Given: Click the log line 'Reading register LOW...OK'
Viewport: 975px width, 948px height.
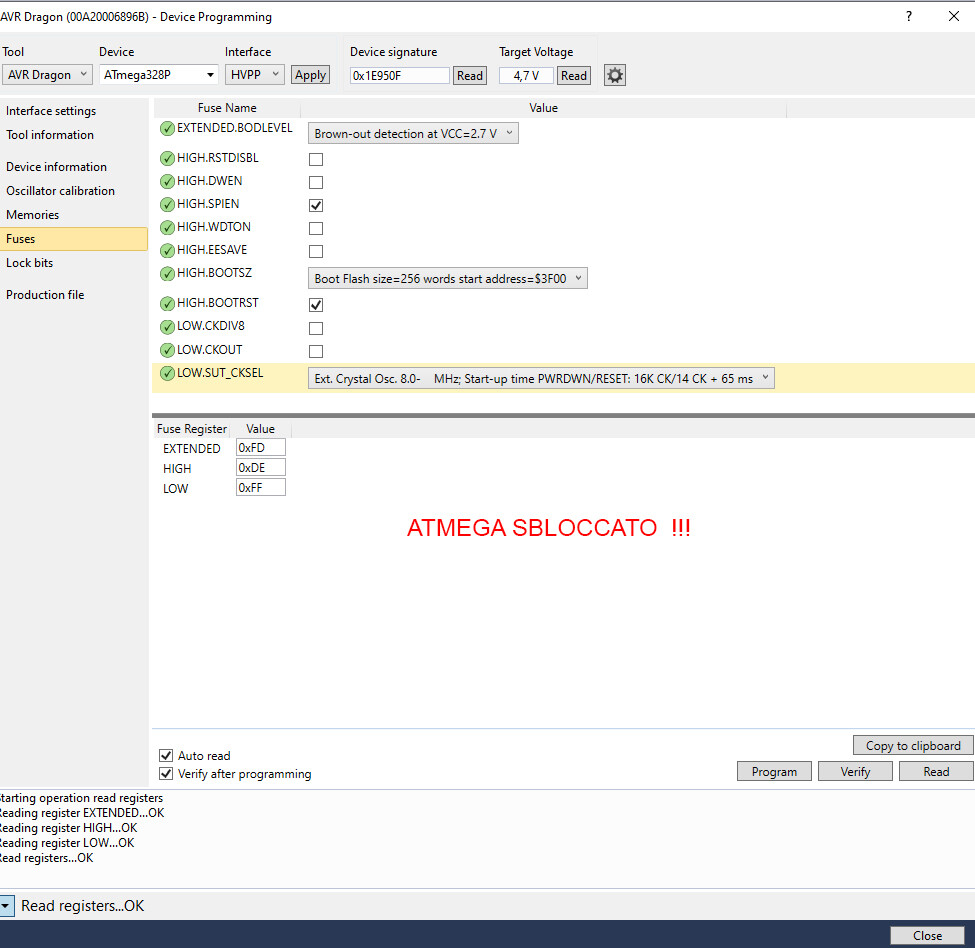Looking at the screenshot, I should (x=67, y=843).
